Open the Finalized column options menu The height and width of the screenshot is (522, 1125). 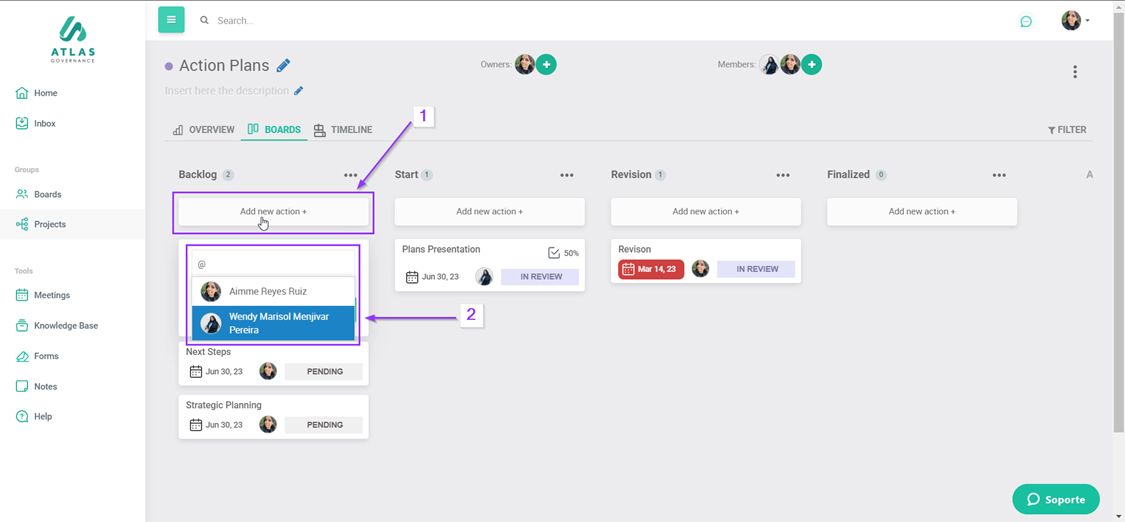(999, 175)
